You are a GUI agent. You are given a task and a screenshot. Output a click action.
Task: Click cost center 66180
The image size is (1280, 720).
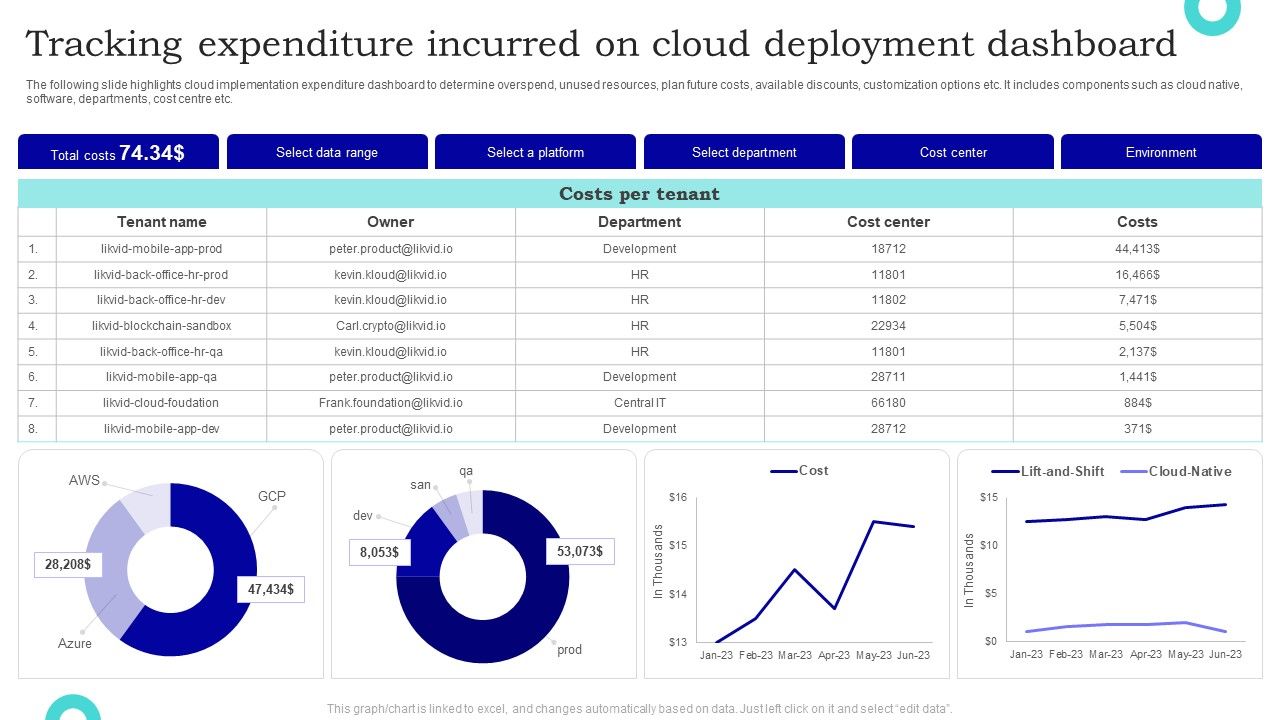pos(888,403)
